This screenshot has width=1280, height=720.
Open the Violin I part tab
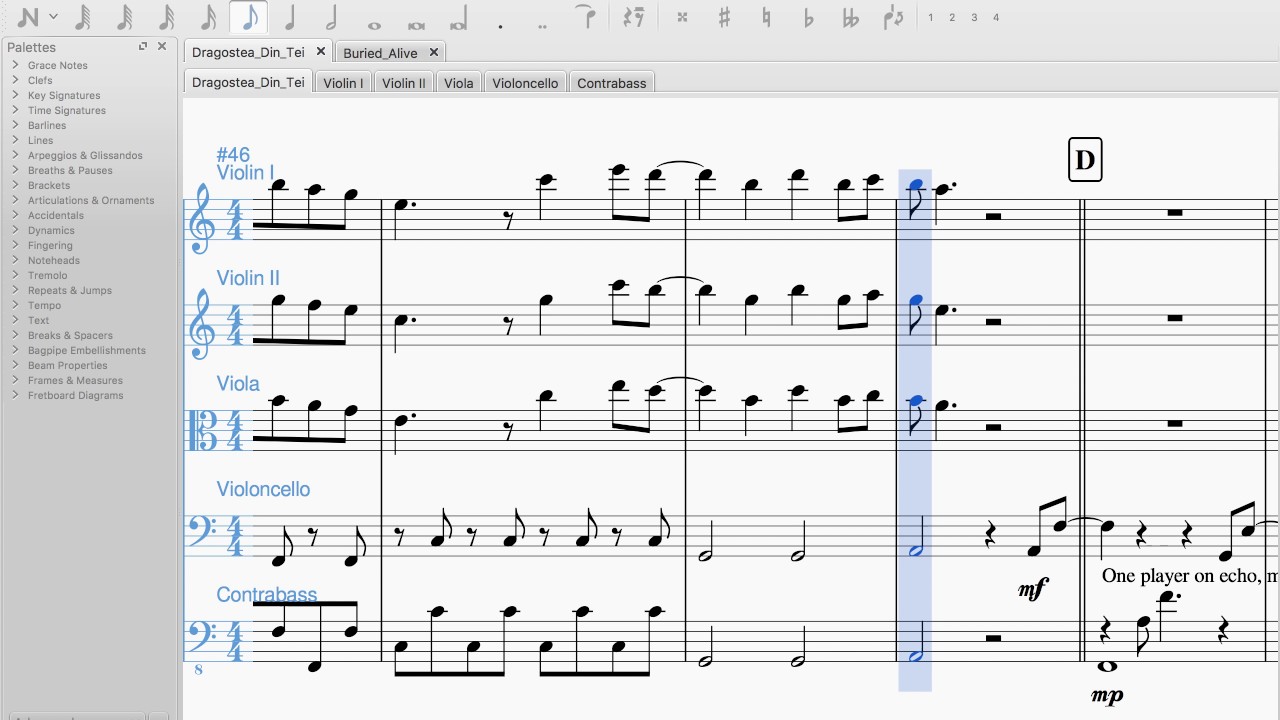[x=343, y=83]
